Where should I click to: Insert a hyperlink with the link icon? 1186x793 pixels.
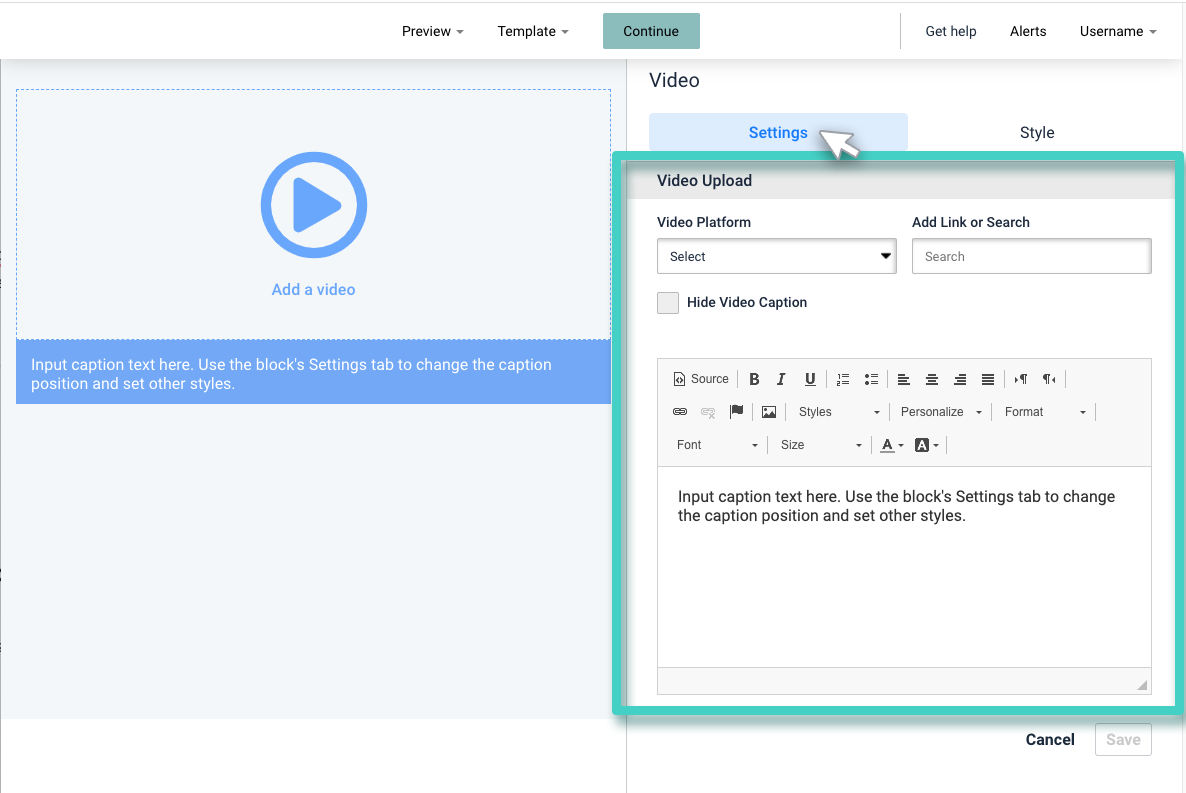680,412
